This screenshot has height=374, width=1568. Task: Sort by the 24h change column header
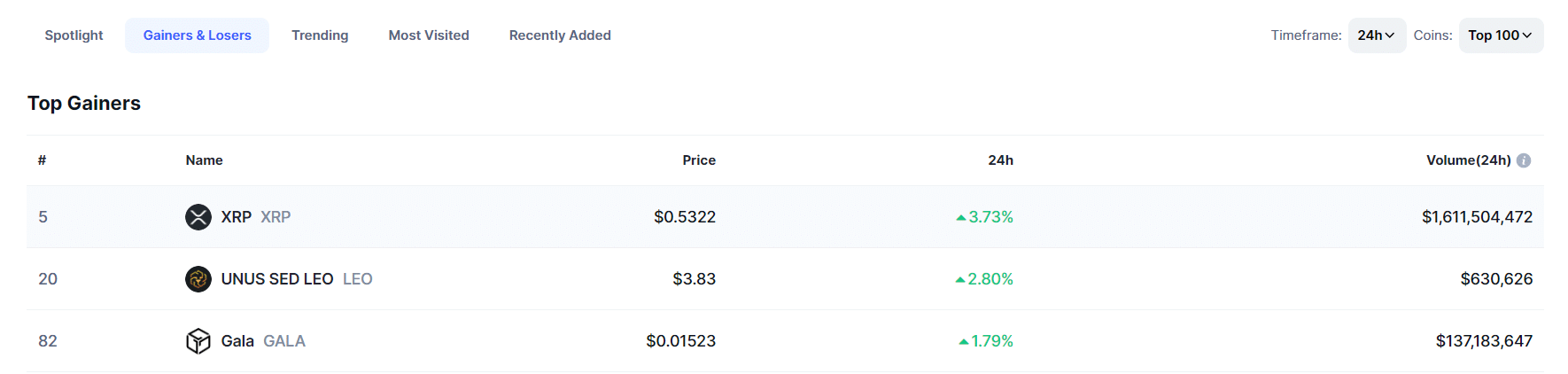point(1000,160)
